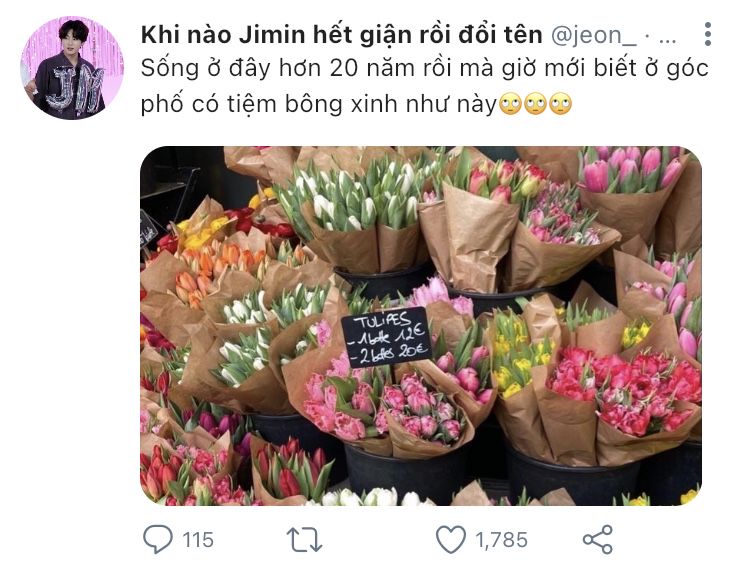
Task: Open the tulip flower shop photo
Action: [421, 326]
